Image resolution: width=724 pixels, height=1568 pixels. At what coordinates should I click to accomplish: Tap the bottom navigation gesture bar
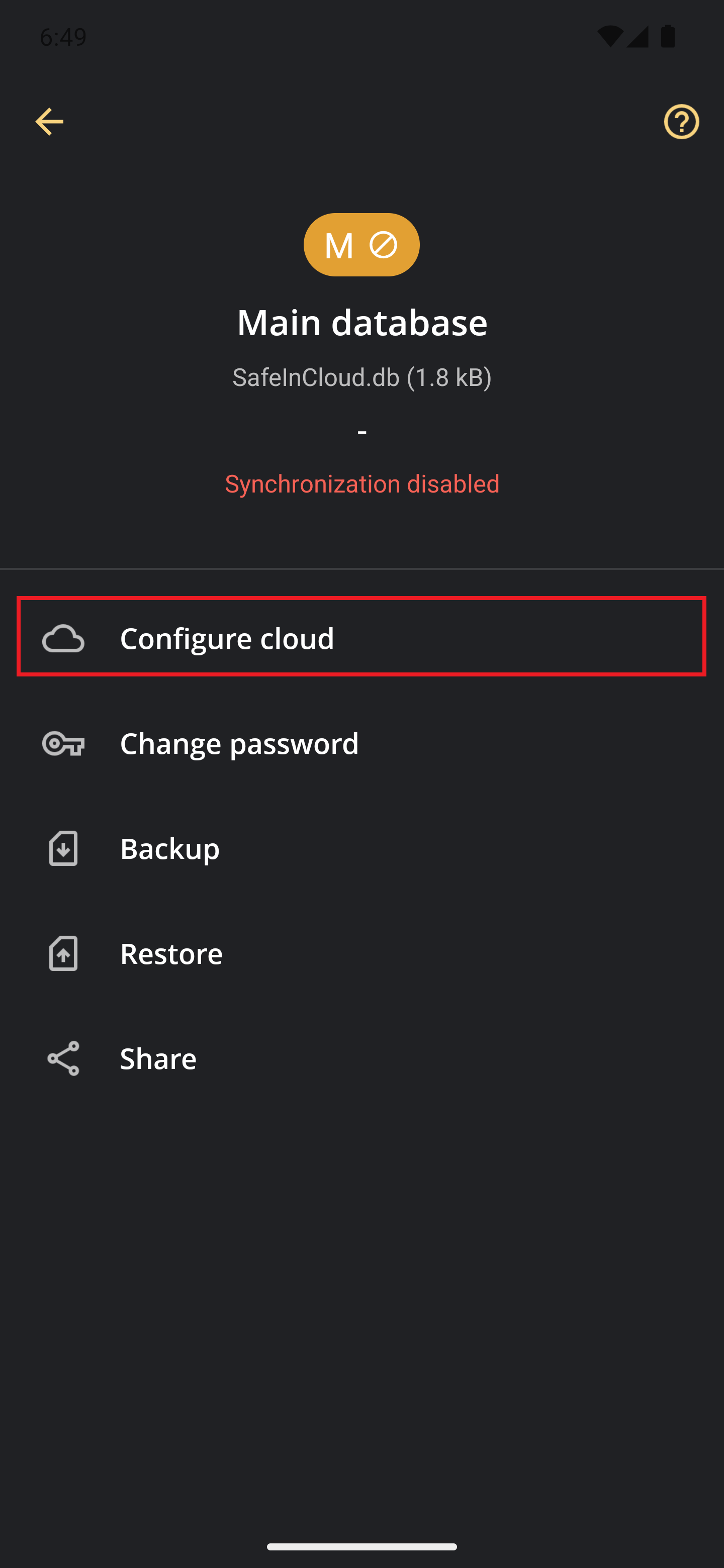coord(361,1547)
